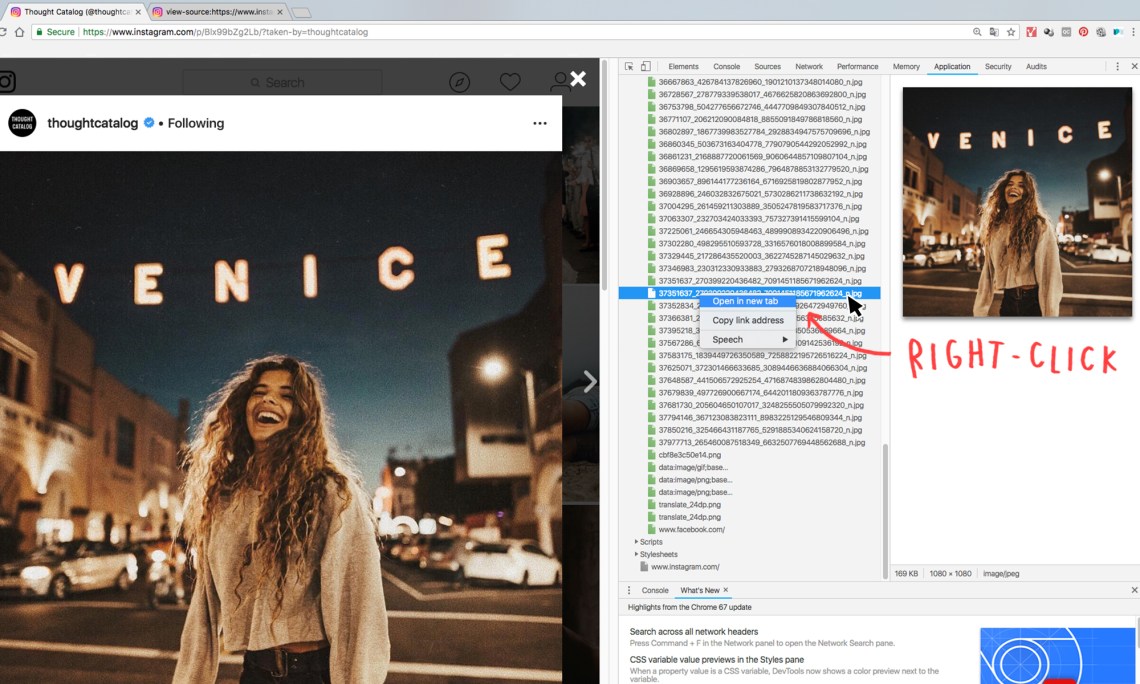Viewport: 1140px width, 684px height.
Task: Click the resource list vertical scrollbar
Action: tap(885, 511)
